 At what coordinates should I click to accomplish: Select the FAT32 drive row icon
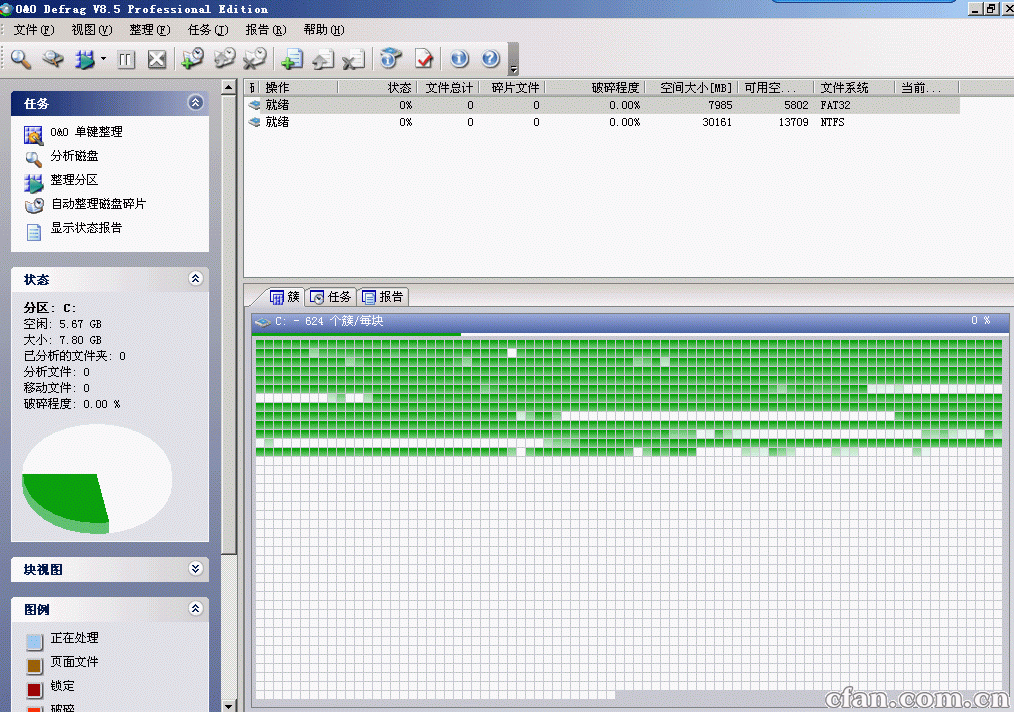coord(254,105)
